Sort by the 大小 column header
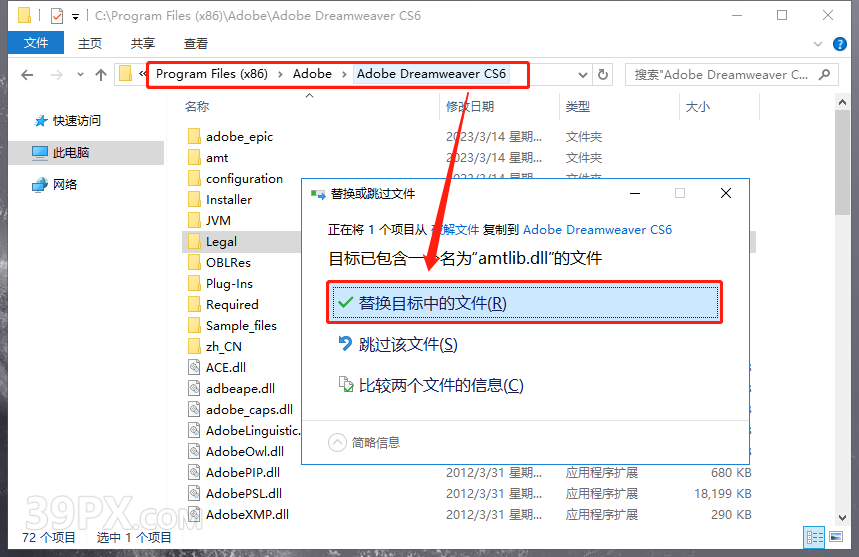859x557 pixels. click(x=698, y=106)
